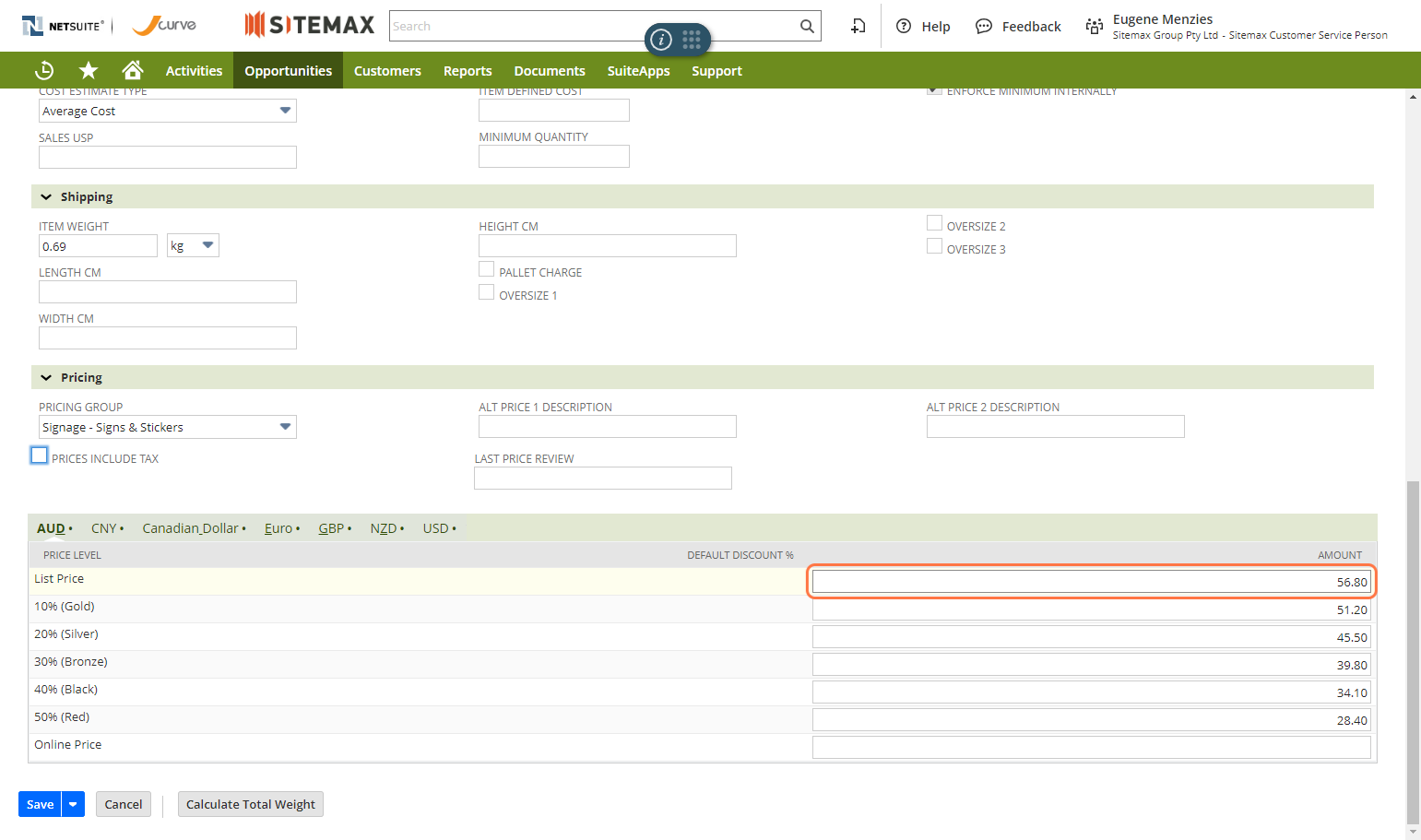Click the search magnifier icon
This screenshot has width=1421, height=840.
(807, 26)
